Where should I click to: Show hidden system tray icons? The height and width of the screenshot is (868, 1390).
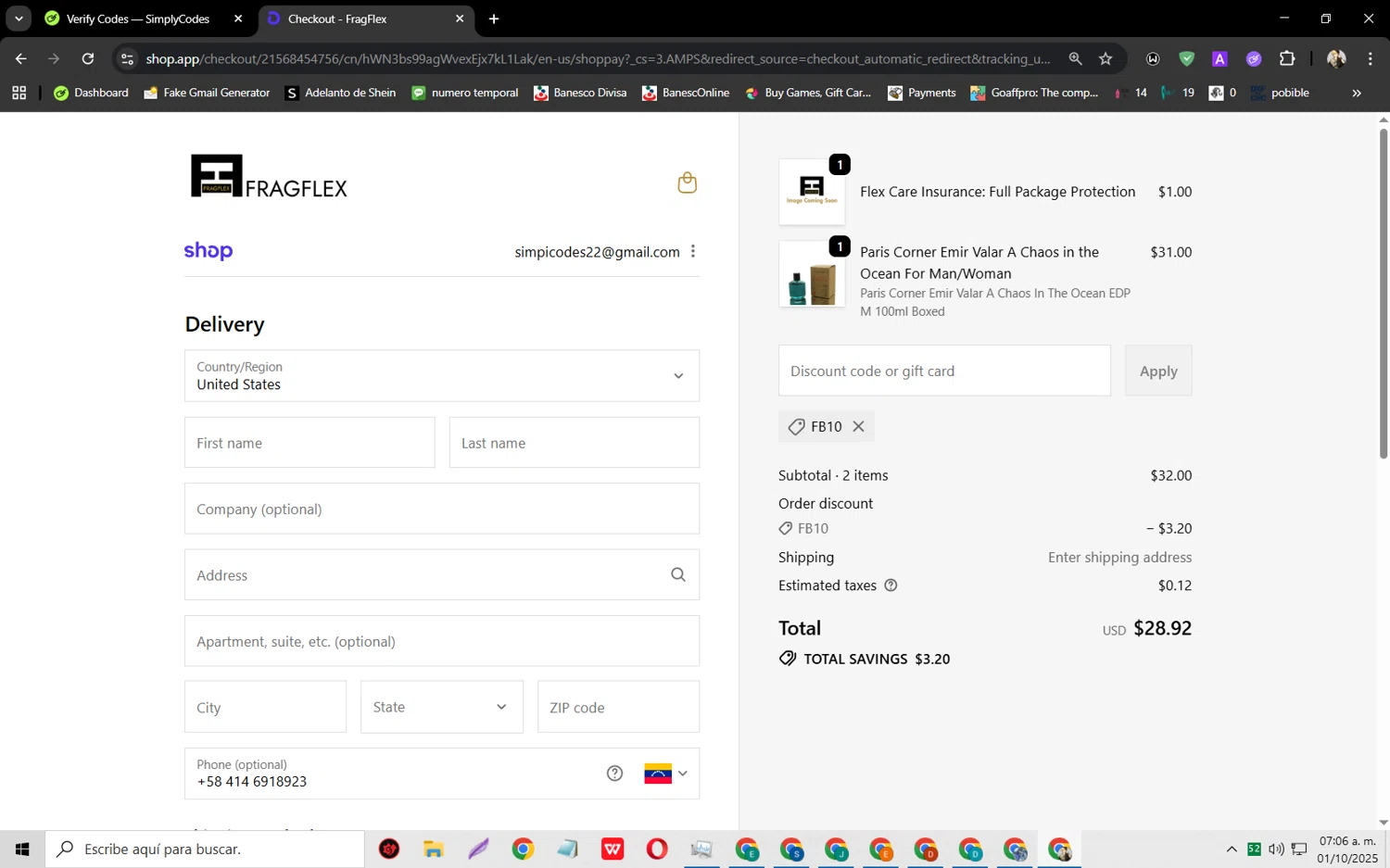[1232, 849]
